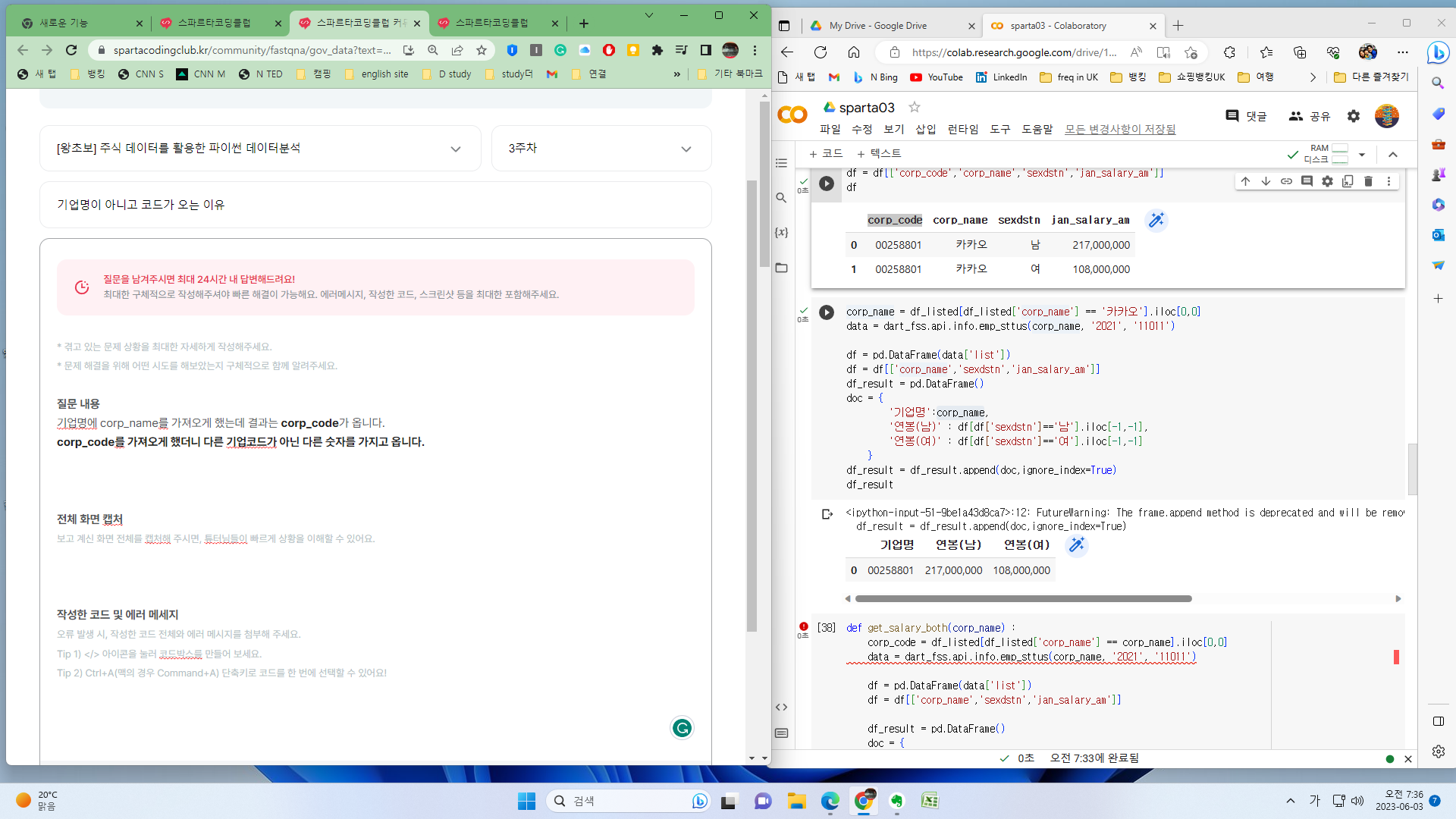This screenshot has width=1456, height=819.
Task: Click the magic wand beside the 연봉(여) column
Action: (1076, 545)
